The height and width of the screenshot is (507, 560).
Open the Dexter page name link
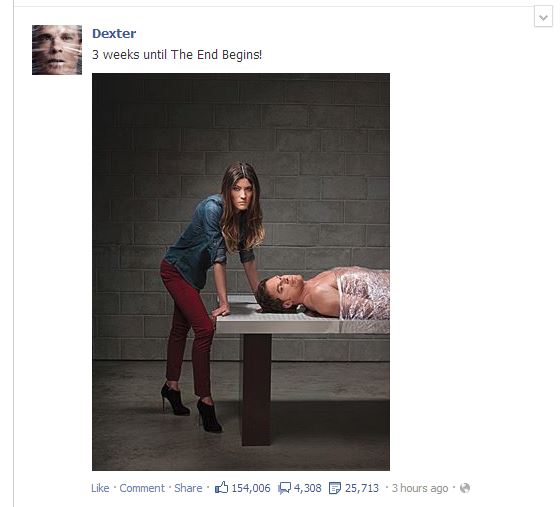click(114, 34)
